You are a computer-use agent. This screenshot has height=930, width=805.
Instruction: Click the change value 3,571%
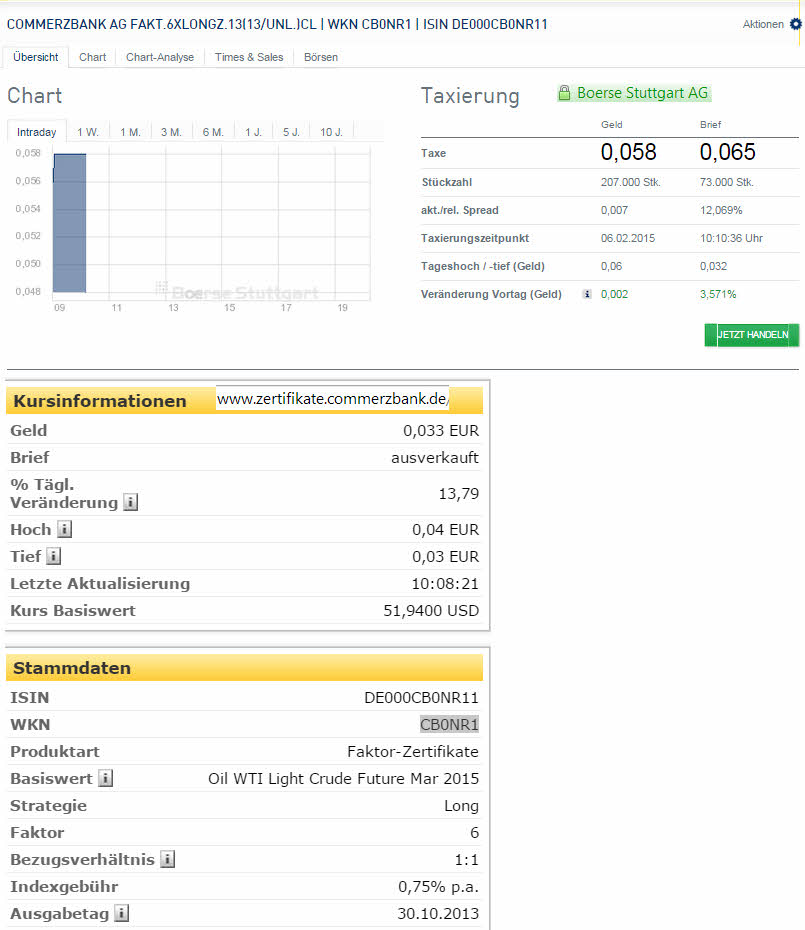pos(718,294)
